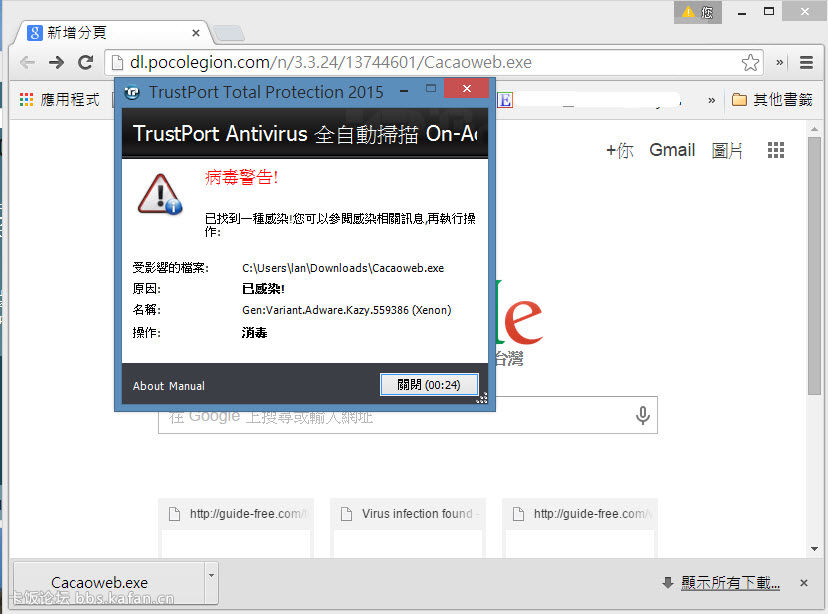Click the browser forward arrow

57,63
